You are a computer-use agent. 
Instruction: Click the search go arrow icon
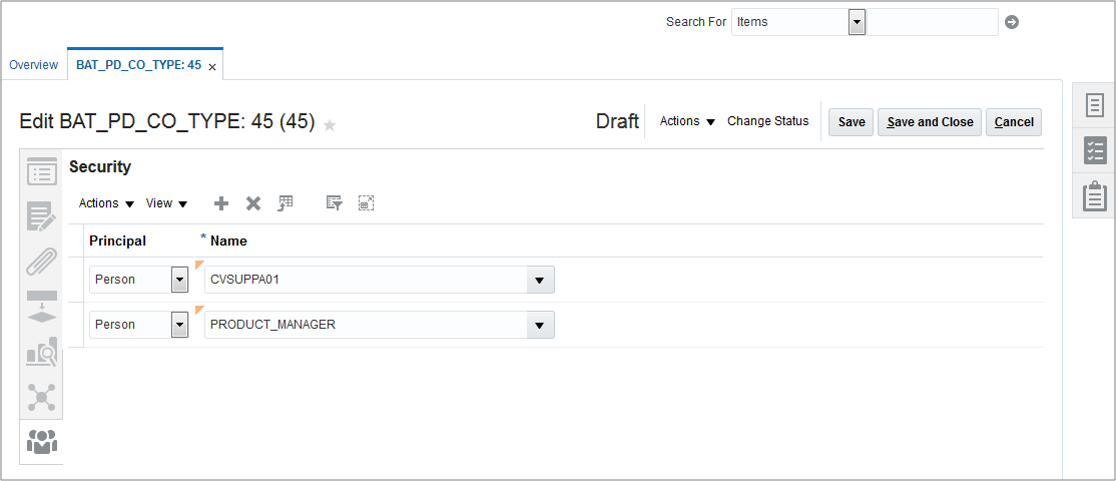1012,22
